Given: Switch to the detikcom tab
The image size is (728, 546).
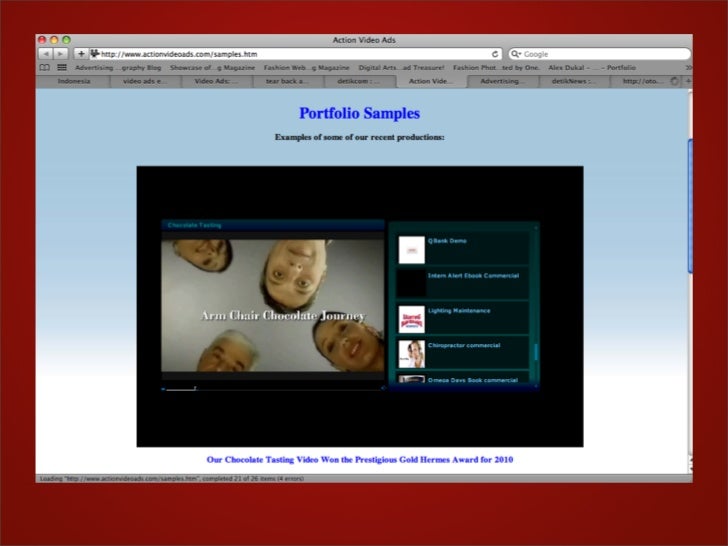Looking at the screenshot, I should point(360,81).
